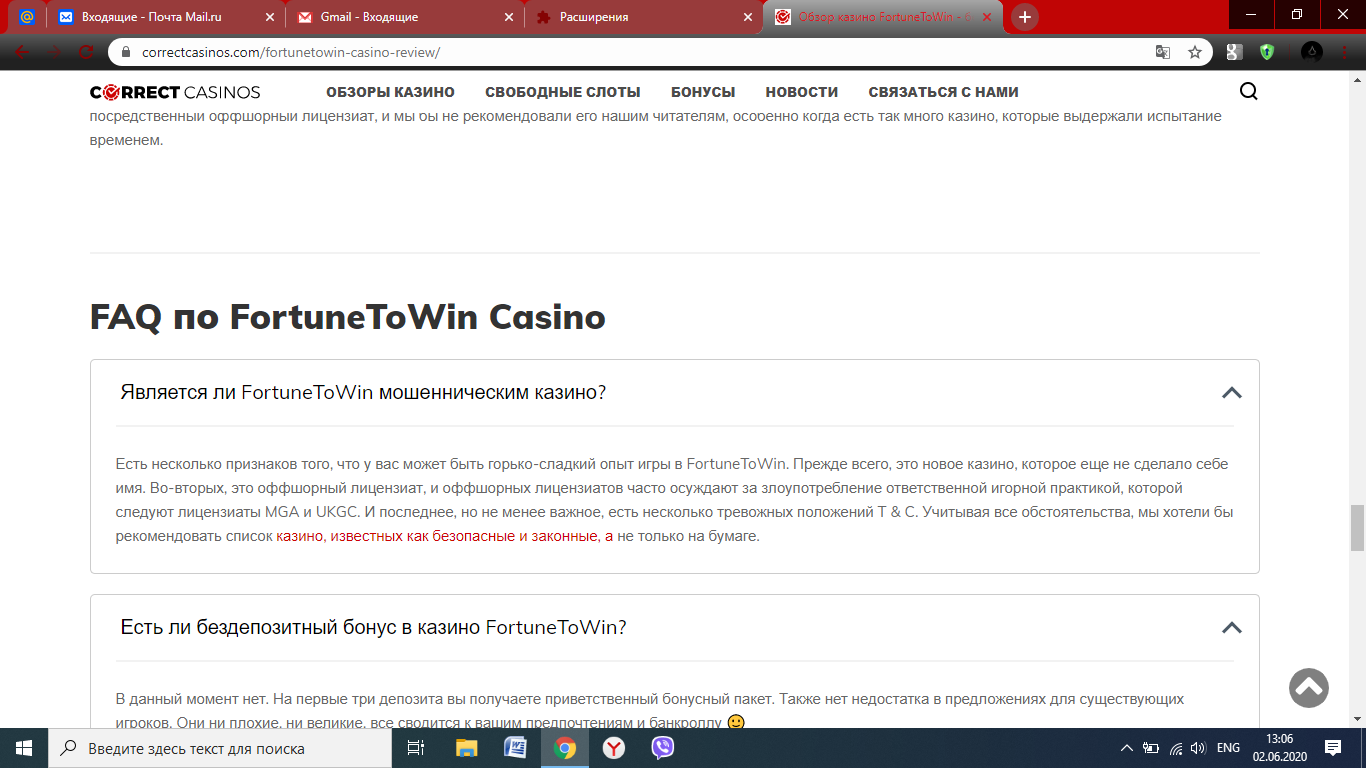Viewport: 1366px width, 768px height.
Task: Check battery status in system tray
Action: click(1151, 748)
